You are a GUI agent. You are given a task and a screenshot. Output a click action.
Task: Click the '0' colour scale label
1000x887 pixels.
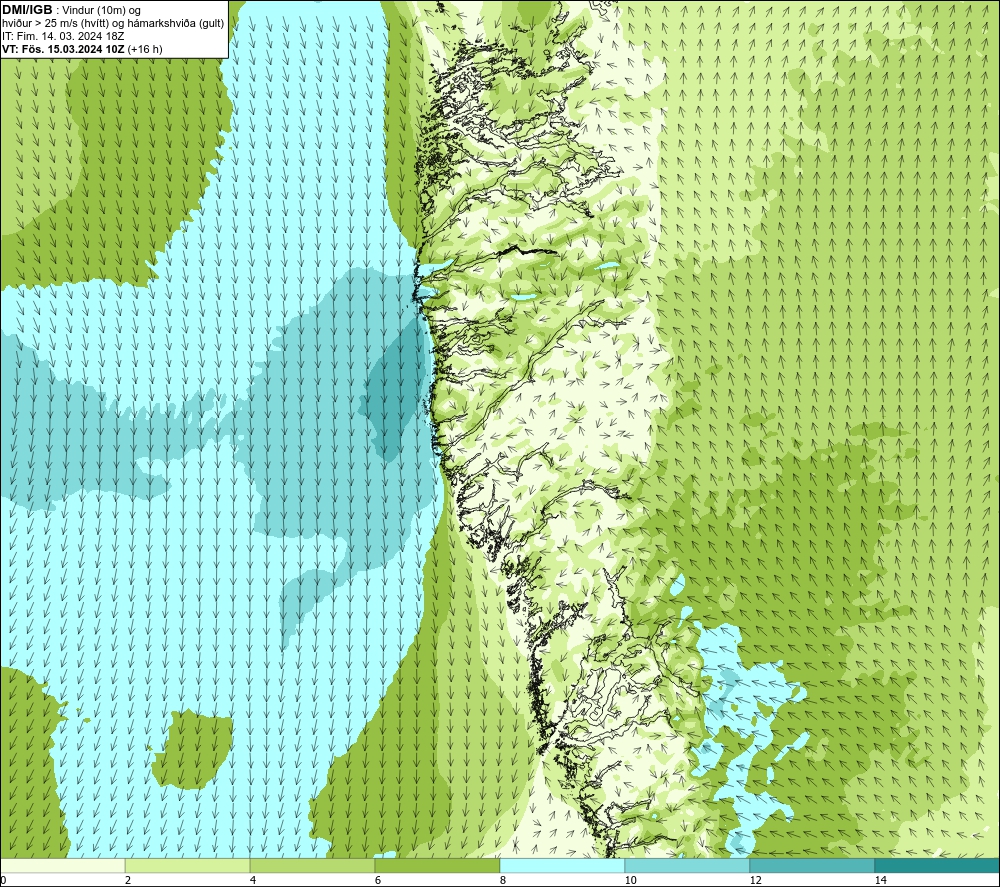(x=3, y=881)
